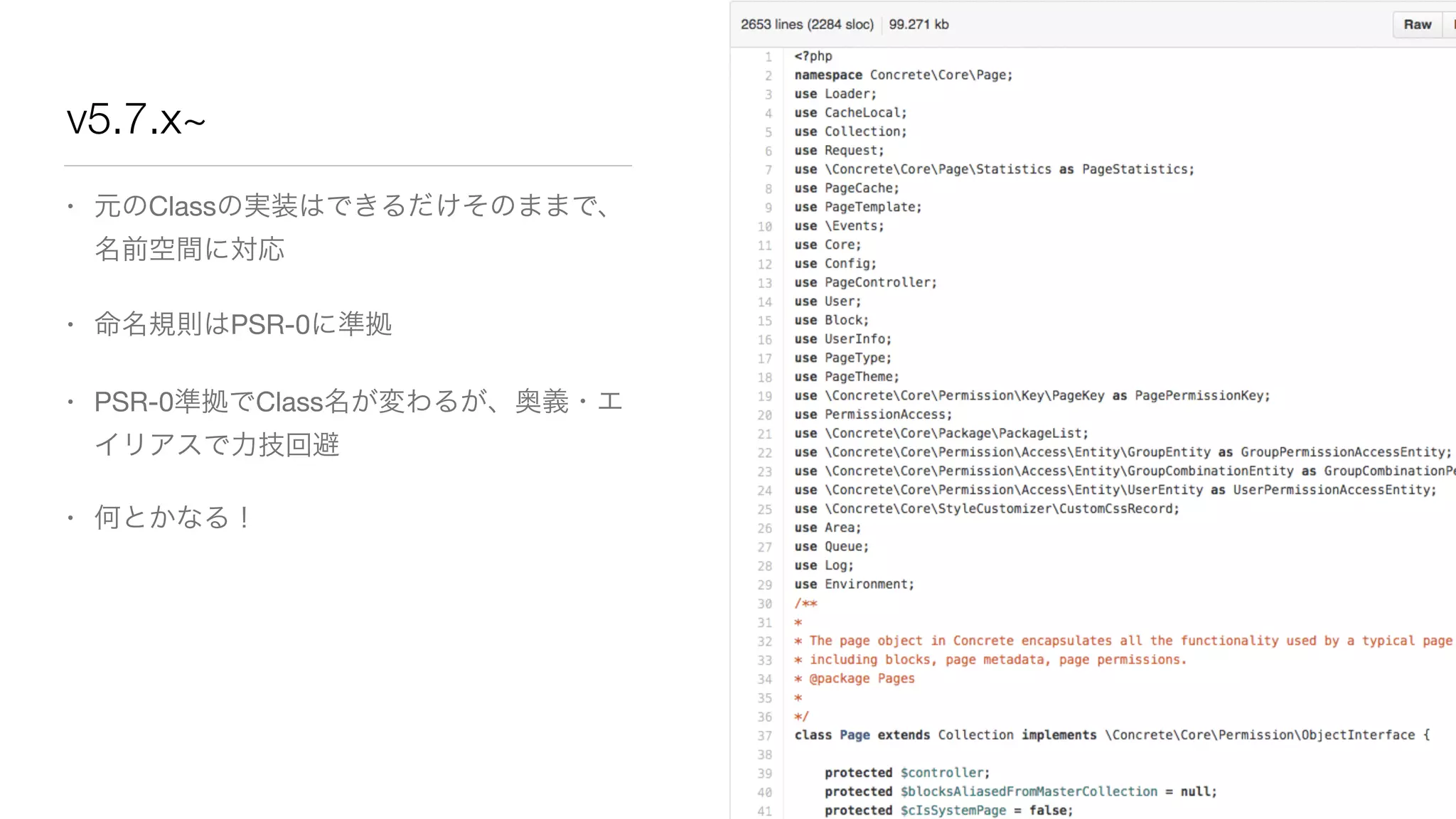Click the 'use Log;' line
Screen dimensions: 1456x819
[824, 564]
